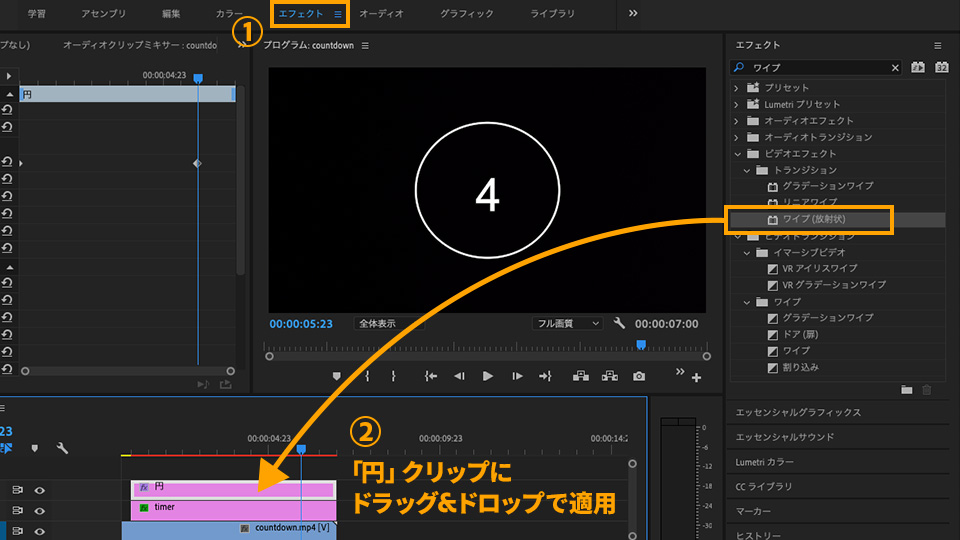Image resolution: width=960 pixels, height=540 pixels.
Task: Step back one frame
Action: coord(459,377)
